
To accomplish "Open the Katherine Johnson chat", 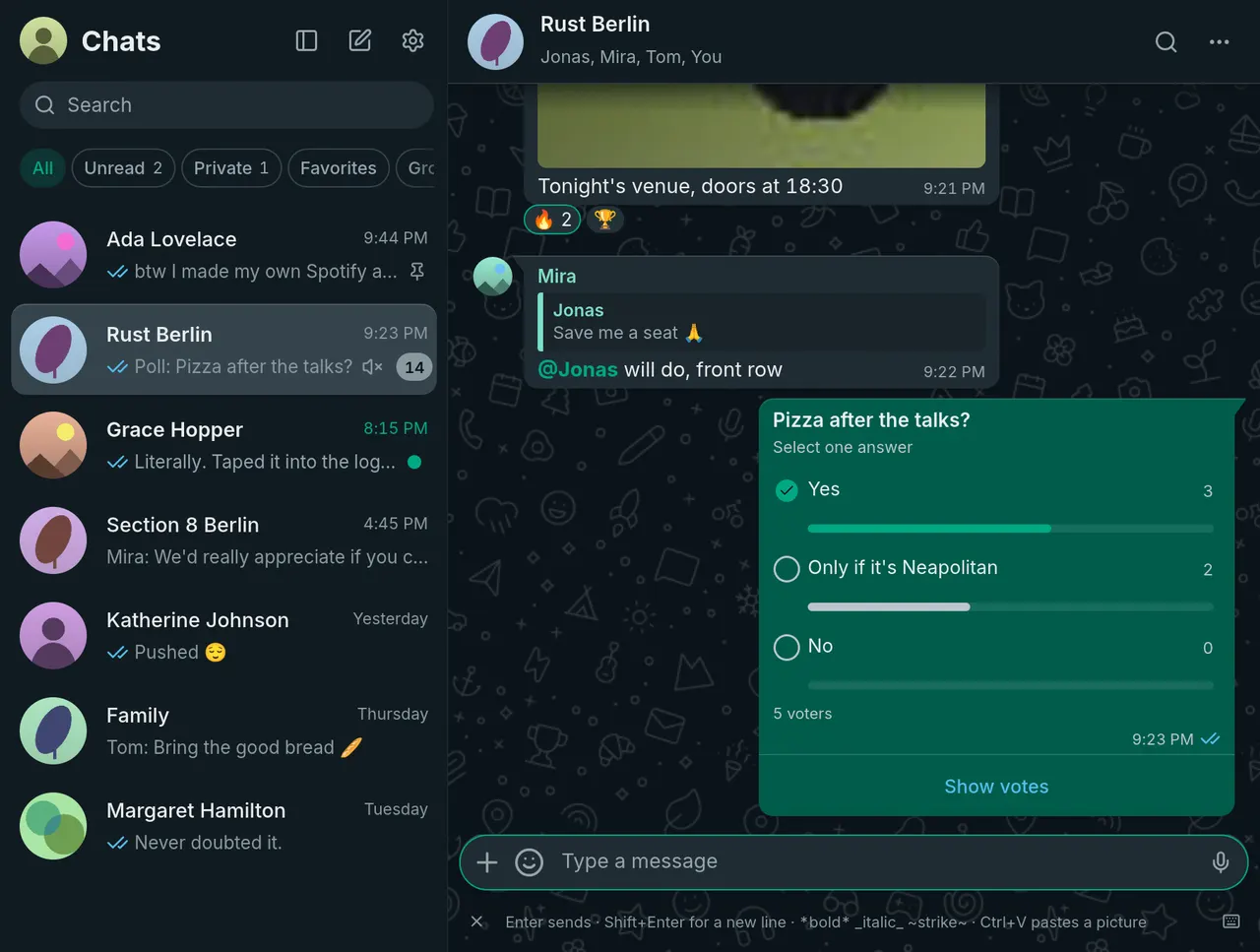I will (x=223, y=636).
